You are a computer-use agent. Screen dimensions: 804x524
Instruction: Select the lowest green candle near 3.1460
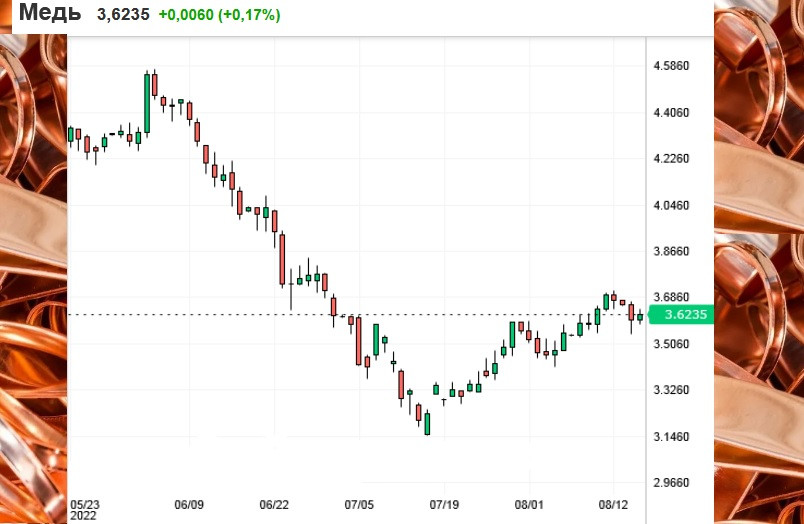(427, 423)
